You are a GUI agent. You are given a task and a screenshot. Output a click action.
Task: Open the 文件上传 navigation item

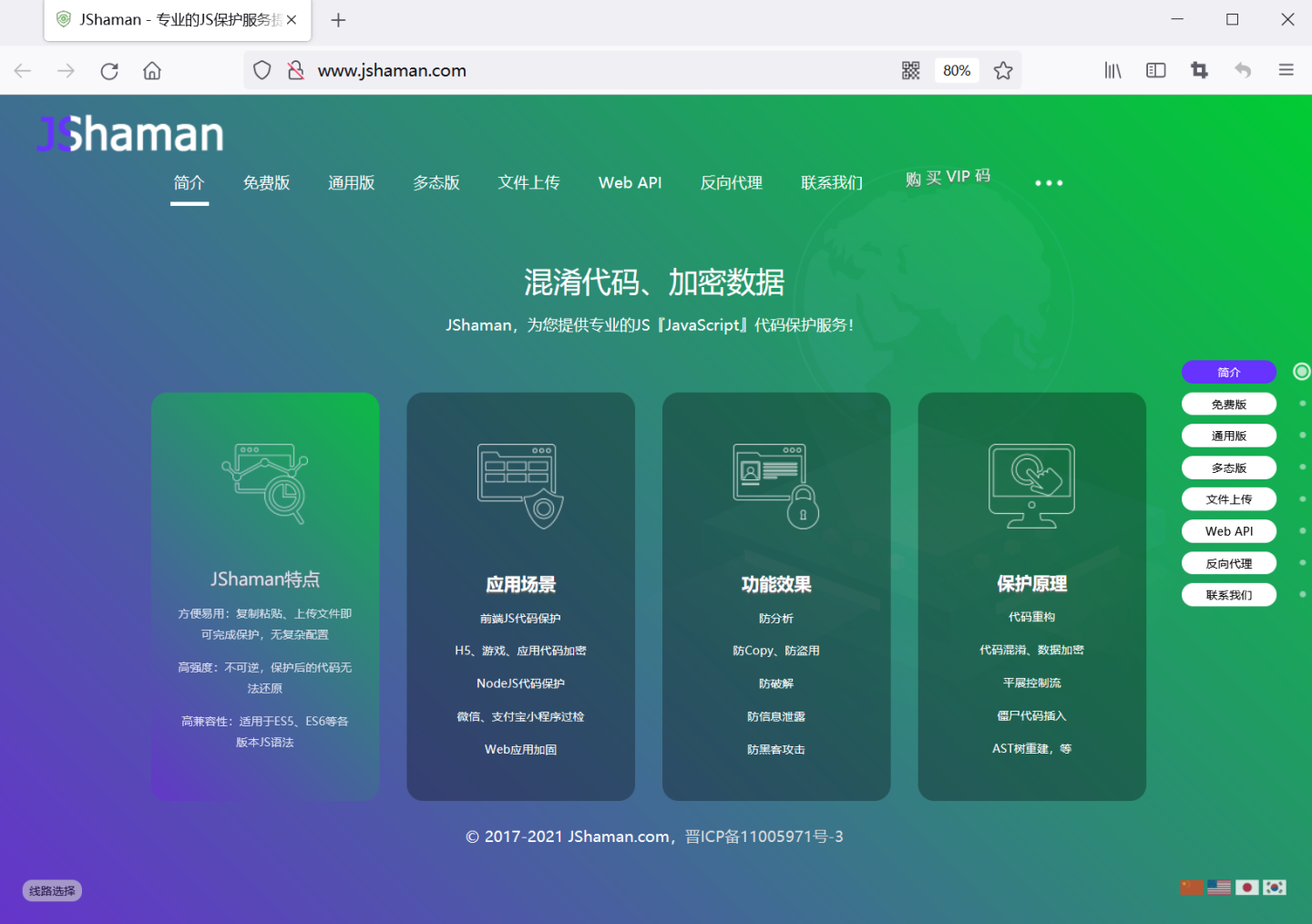[529, 183]
